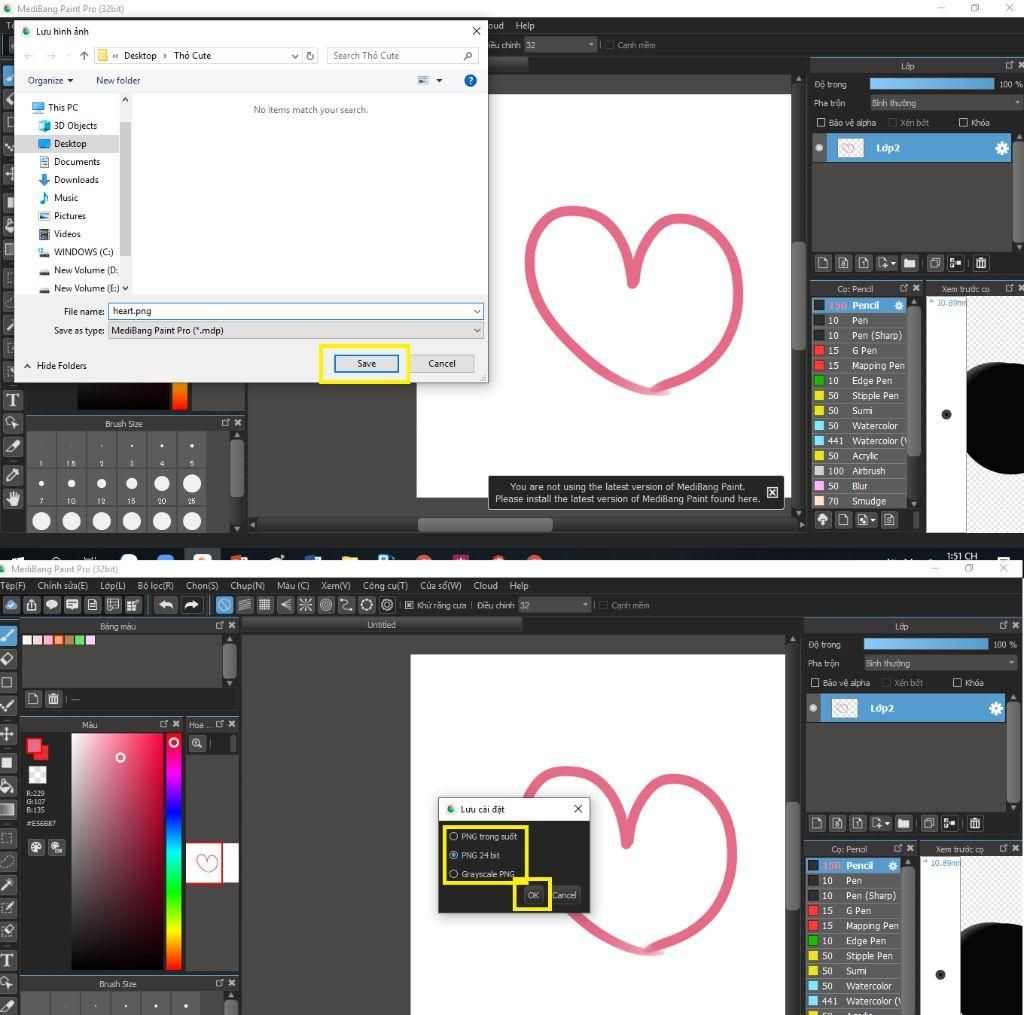The width and height of the screenshot is (1024, 1015).
Task: Click the Undo arrow in toolbar
Action: tap(166, 605)
